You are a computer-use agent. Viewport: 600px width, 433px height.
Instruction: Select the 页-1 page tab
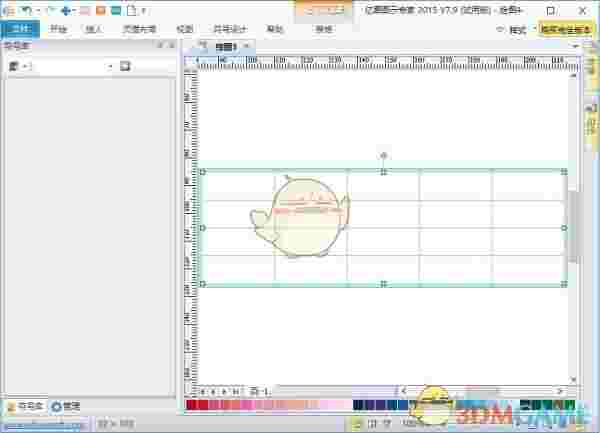pos(260,391)
